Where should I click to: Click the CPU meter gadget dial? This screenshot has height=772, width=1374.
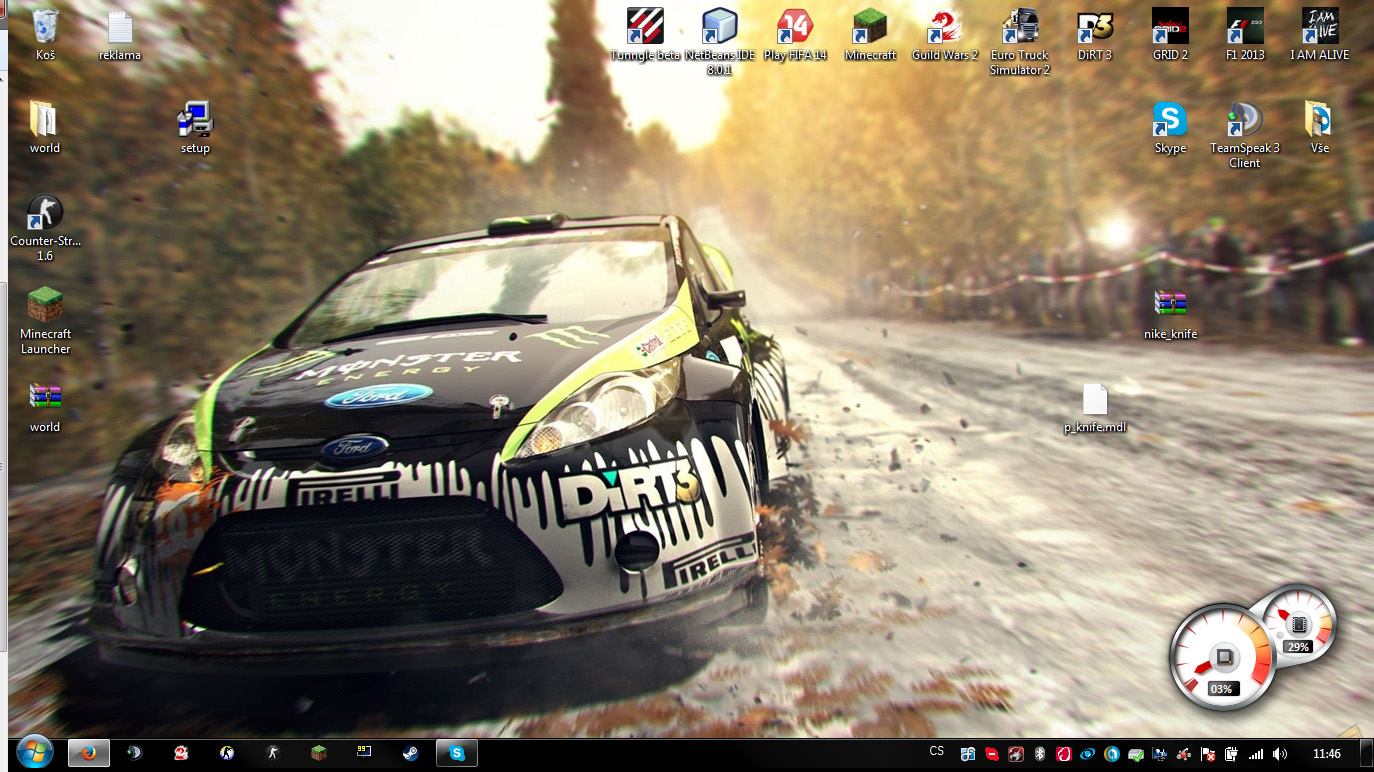[x=1222, y=658]
